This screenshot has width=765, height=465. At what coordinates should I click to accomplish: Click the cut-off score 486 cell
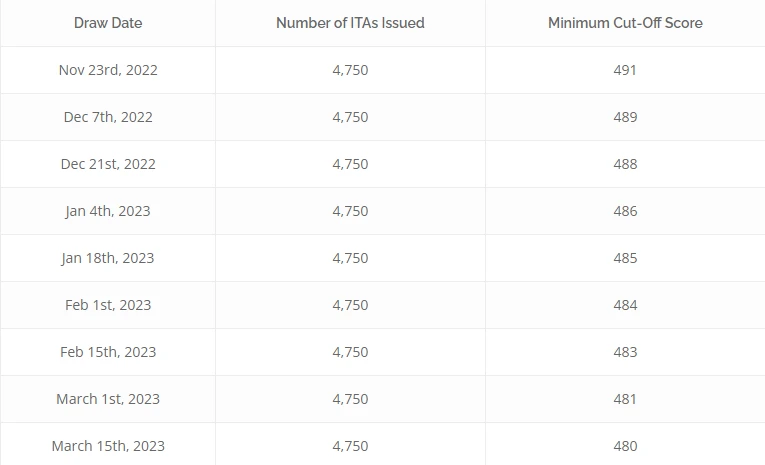pyautogui.click(x=625, y=211)
